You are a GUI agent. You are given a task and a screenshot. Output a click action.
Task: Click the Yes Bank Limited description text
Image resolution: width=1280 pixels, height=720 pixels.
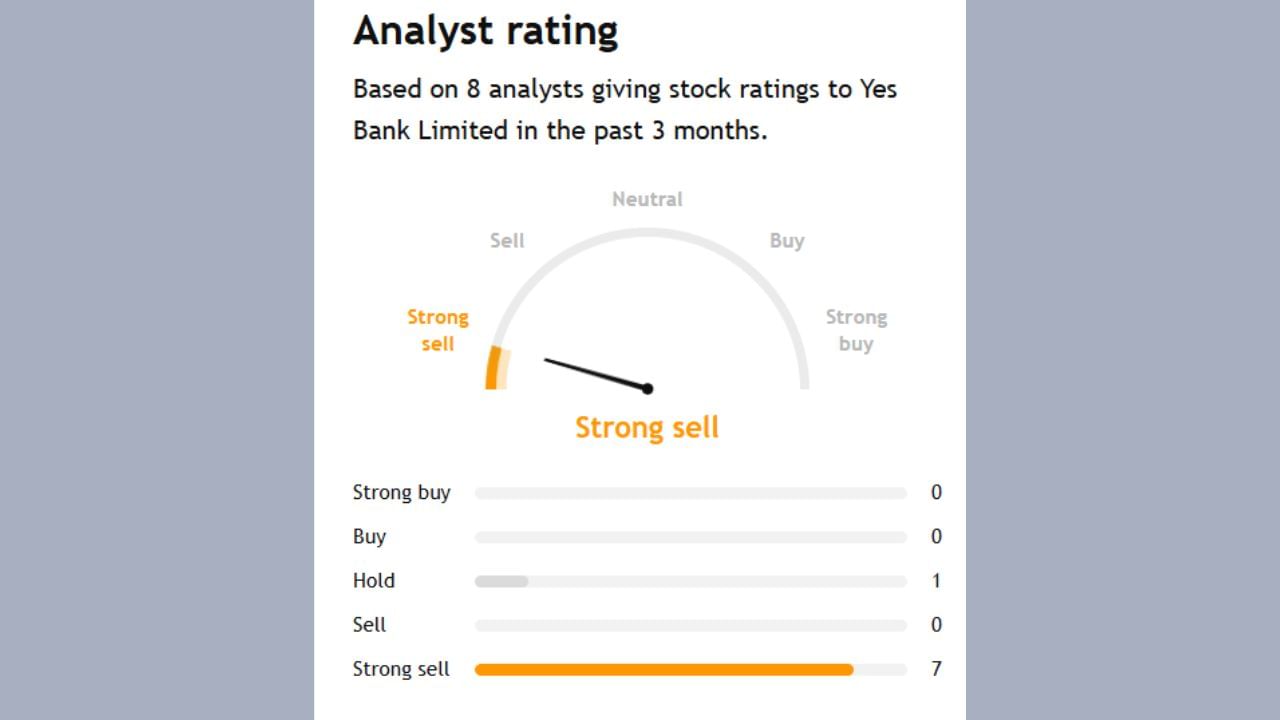click(x=625, y=110)
